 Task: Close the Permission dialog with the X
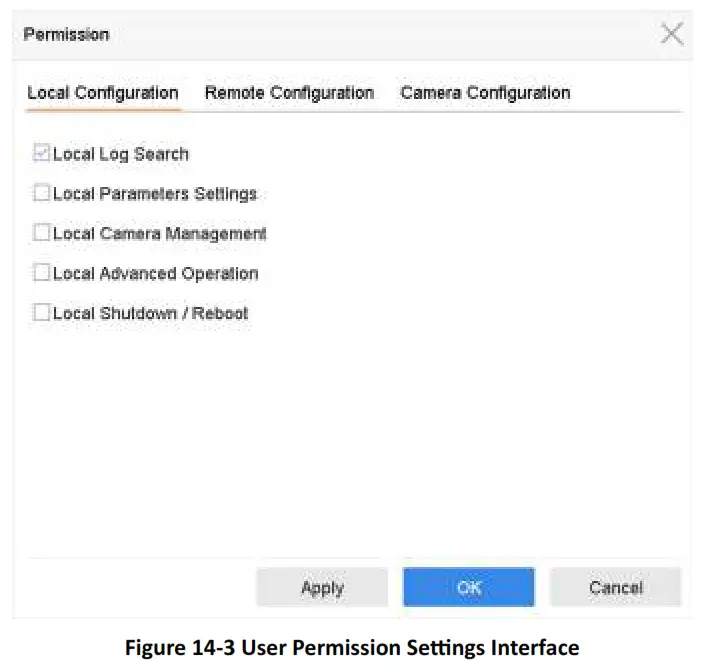[672, 34]
